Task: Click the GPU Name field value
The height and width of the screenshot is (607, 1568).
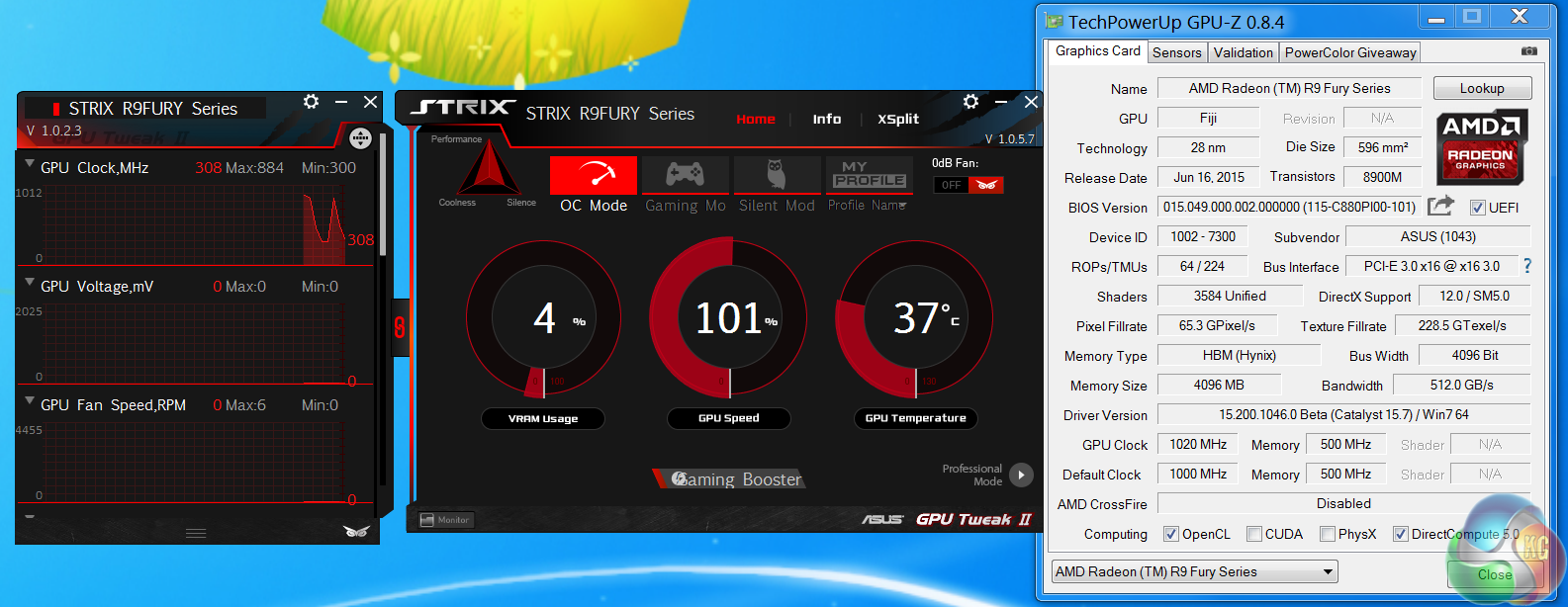Action: (1289, 88)
